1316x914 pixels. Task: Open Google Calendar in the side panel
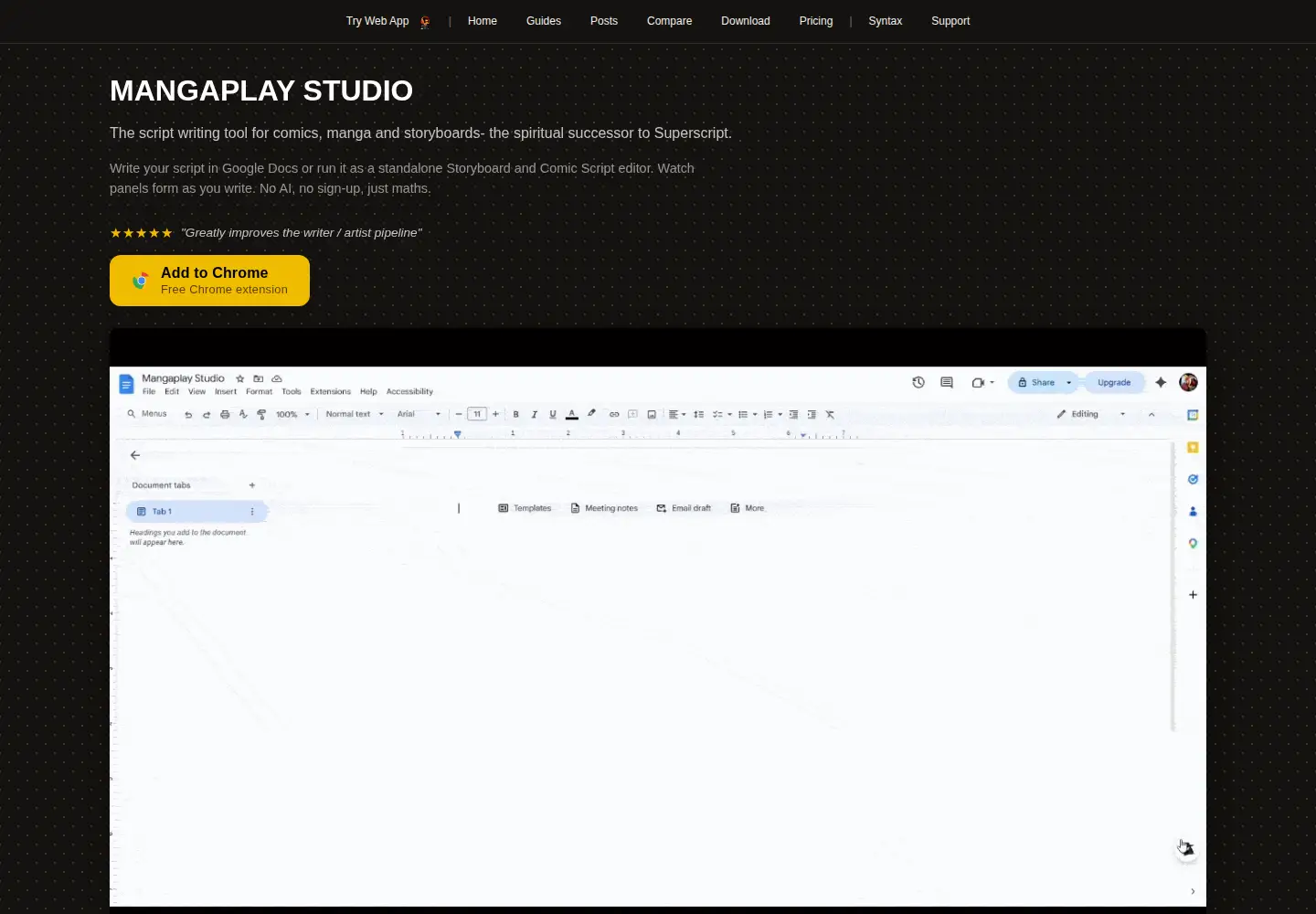tap(1193, 415)
